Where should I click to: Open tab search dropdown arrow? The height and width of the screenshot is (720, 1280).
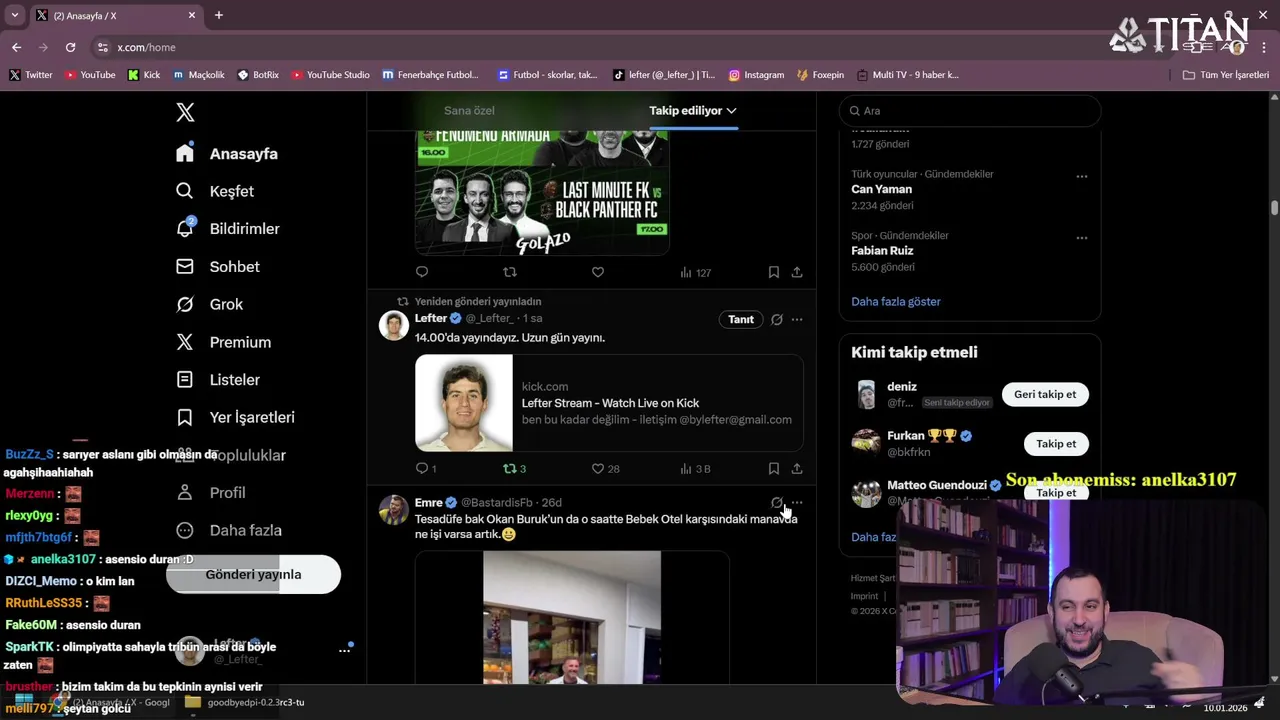tap(14, 15)
